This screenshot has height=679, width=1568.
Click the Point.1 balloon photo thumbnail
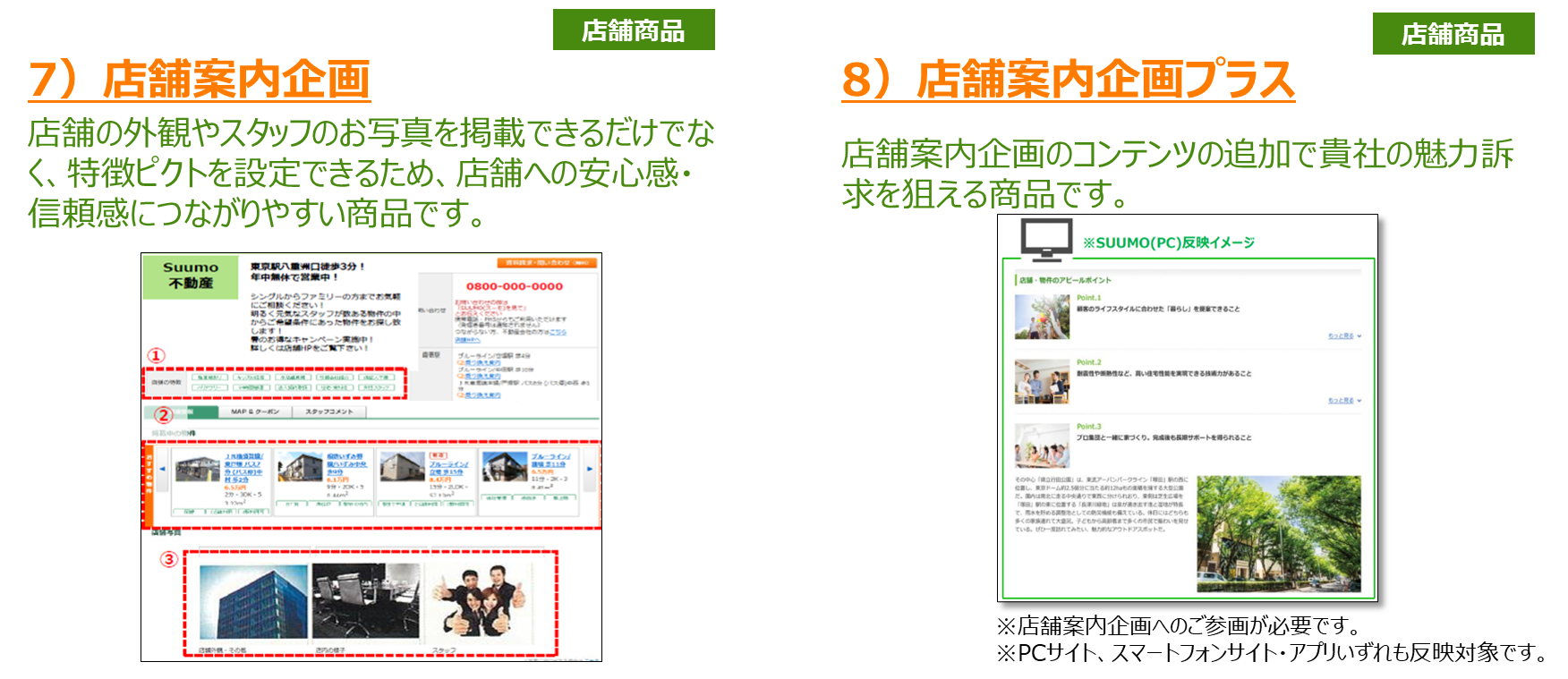1042,317
